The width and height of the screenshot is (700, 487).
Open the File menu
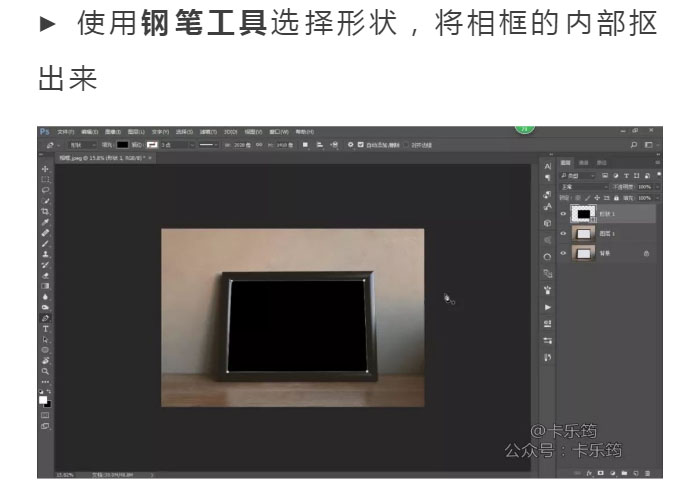66,132
